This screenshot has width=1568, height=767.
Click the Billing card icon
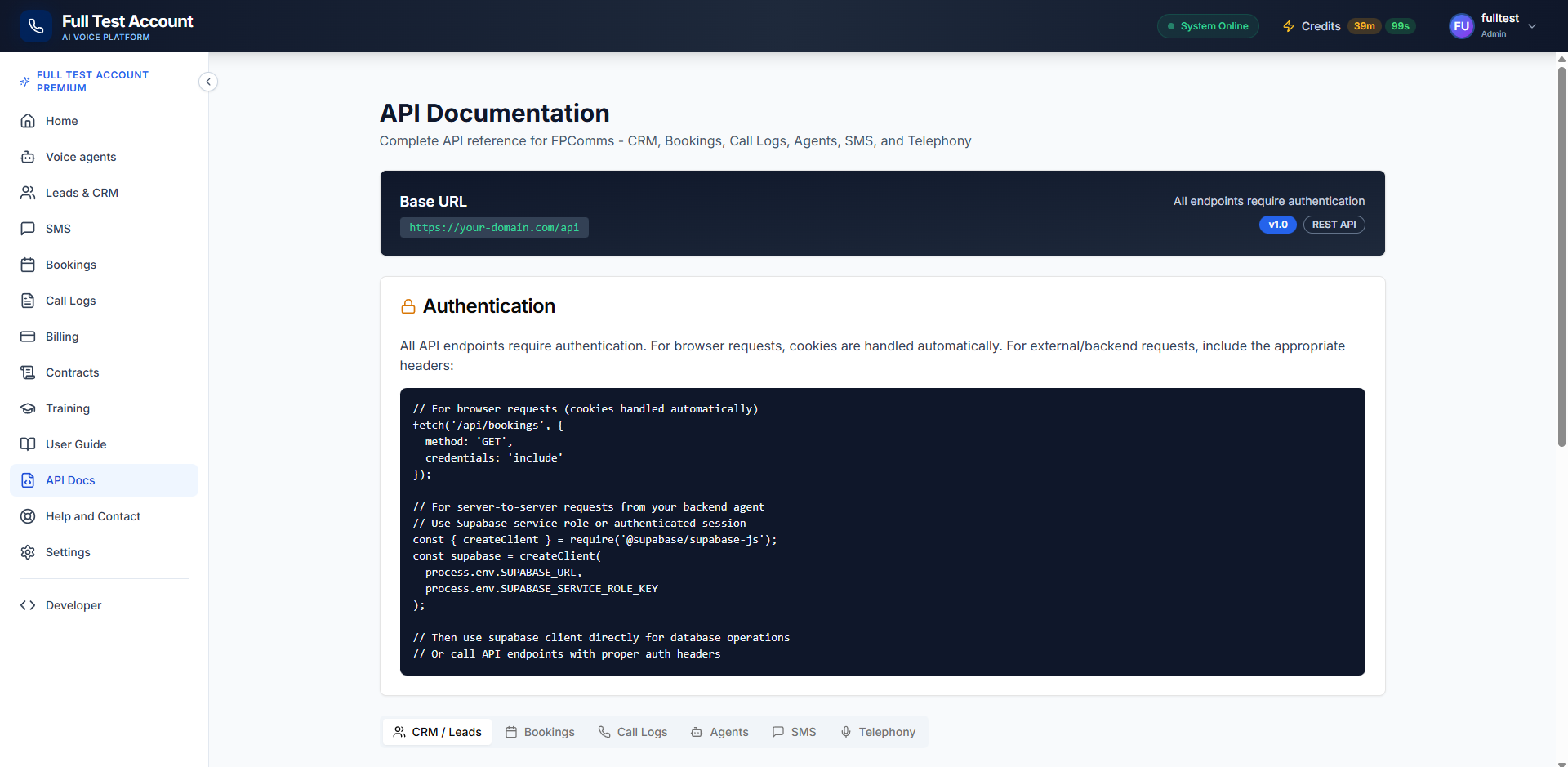tap(29, 337)
